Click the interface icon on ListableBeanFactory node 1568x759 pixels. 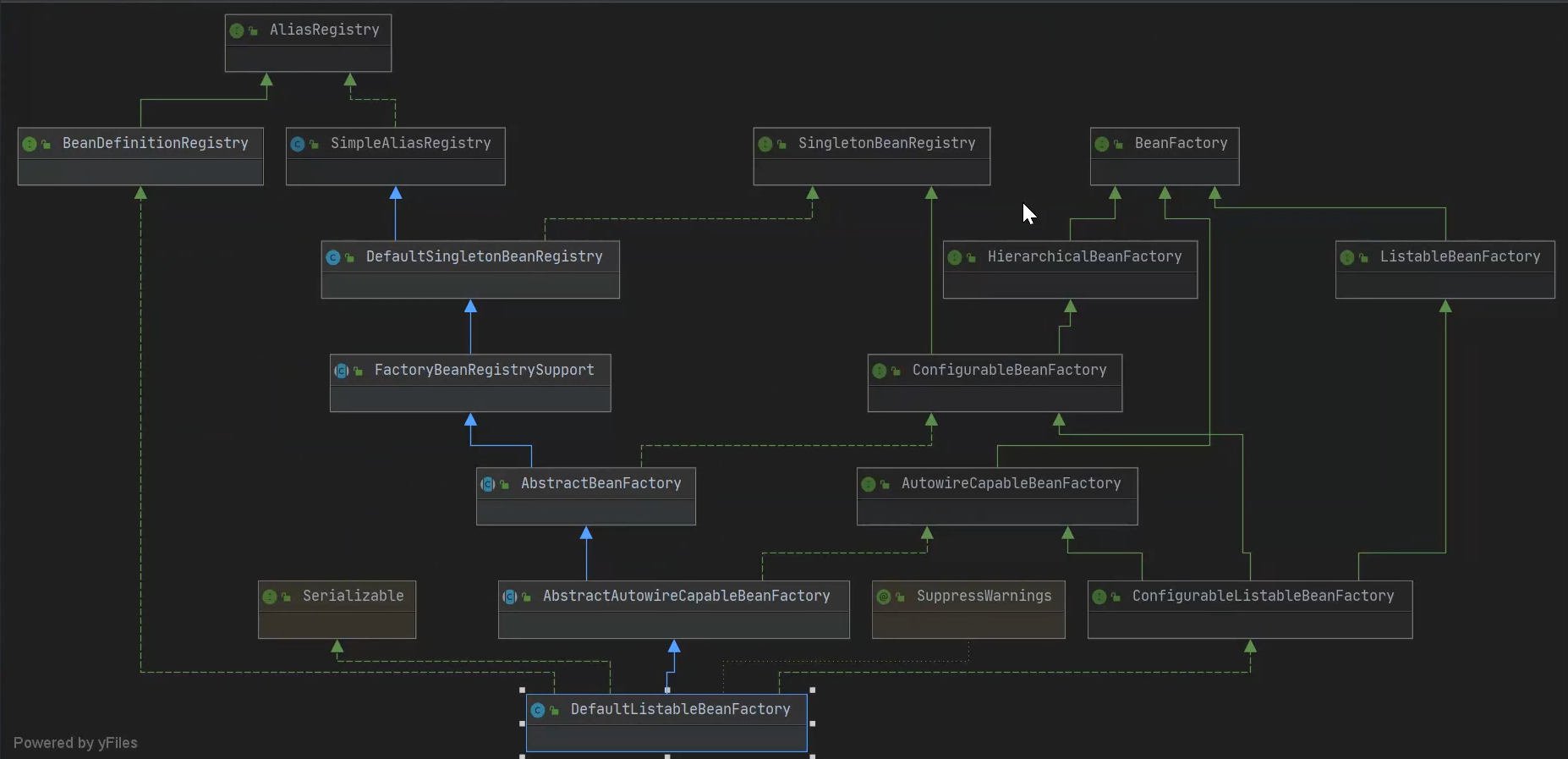pos(1347,257)
